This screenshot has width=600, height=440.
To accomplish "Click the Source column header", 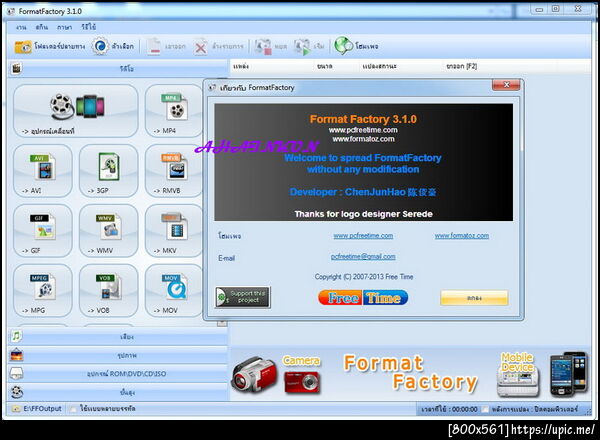I will 272,66.
